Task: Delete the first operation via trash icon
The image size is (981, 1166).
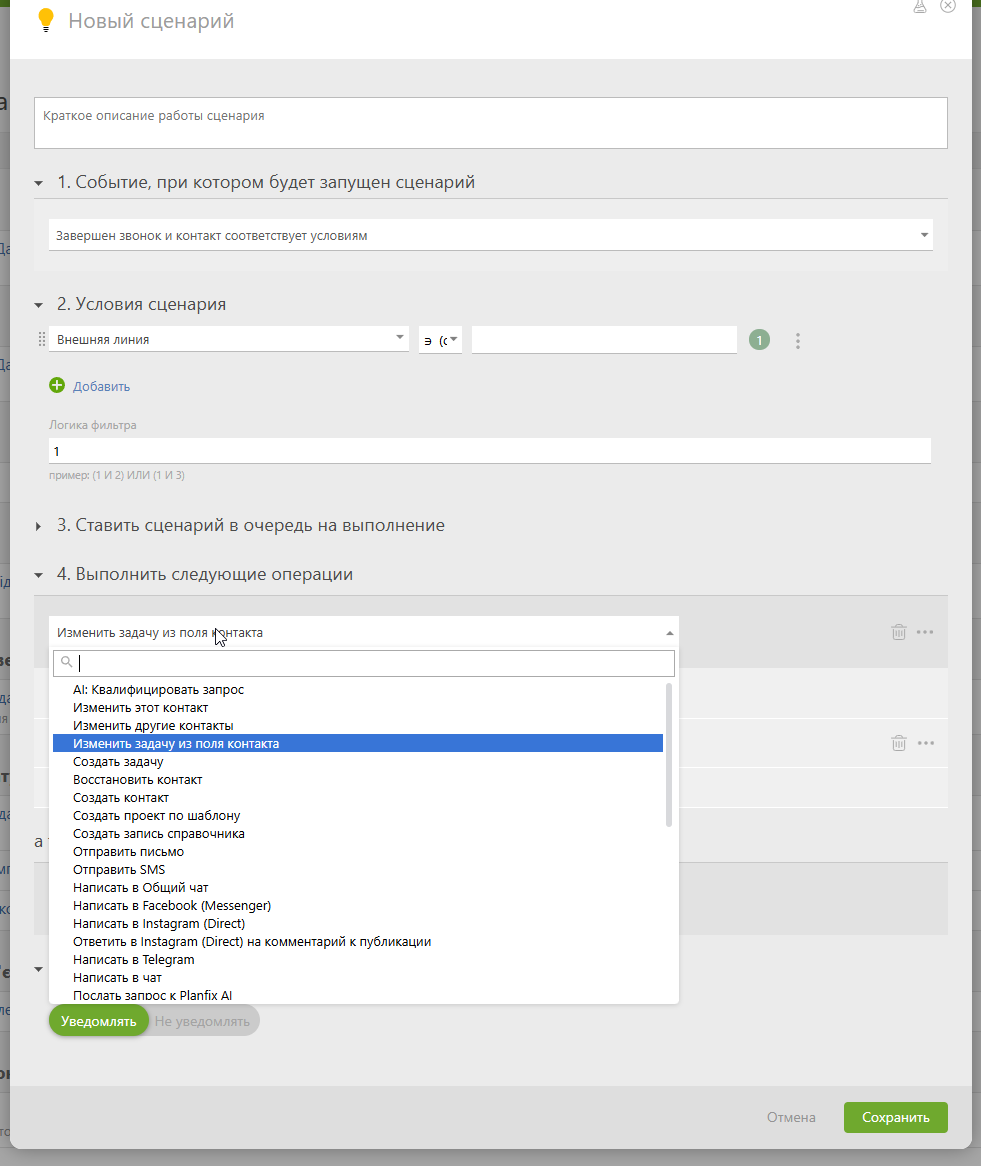Action: pyautogui.click(x=899, y=632)
